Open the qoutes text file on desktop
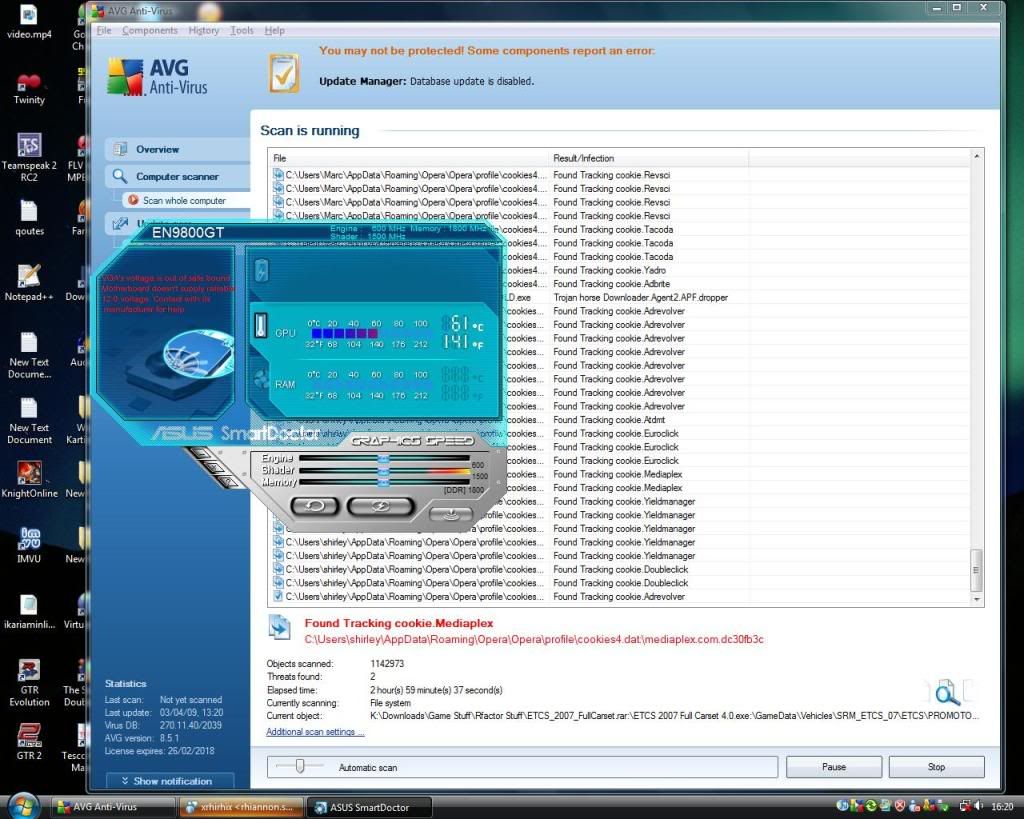Screen dimensions: 1024x819 click(x=29, y=218)
